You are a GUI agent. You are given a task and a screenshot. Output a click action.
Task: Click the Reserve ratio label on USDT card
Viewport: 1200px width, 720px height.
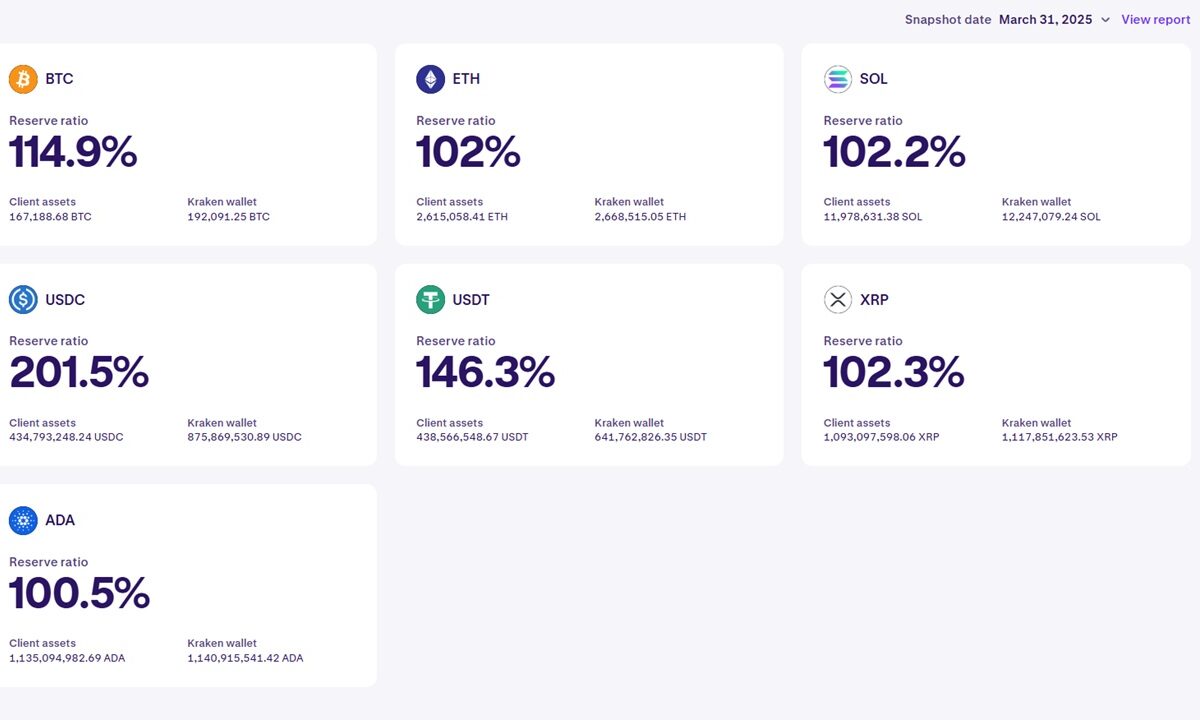pos(456,341)
